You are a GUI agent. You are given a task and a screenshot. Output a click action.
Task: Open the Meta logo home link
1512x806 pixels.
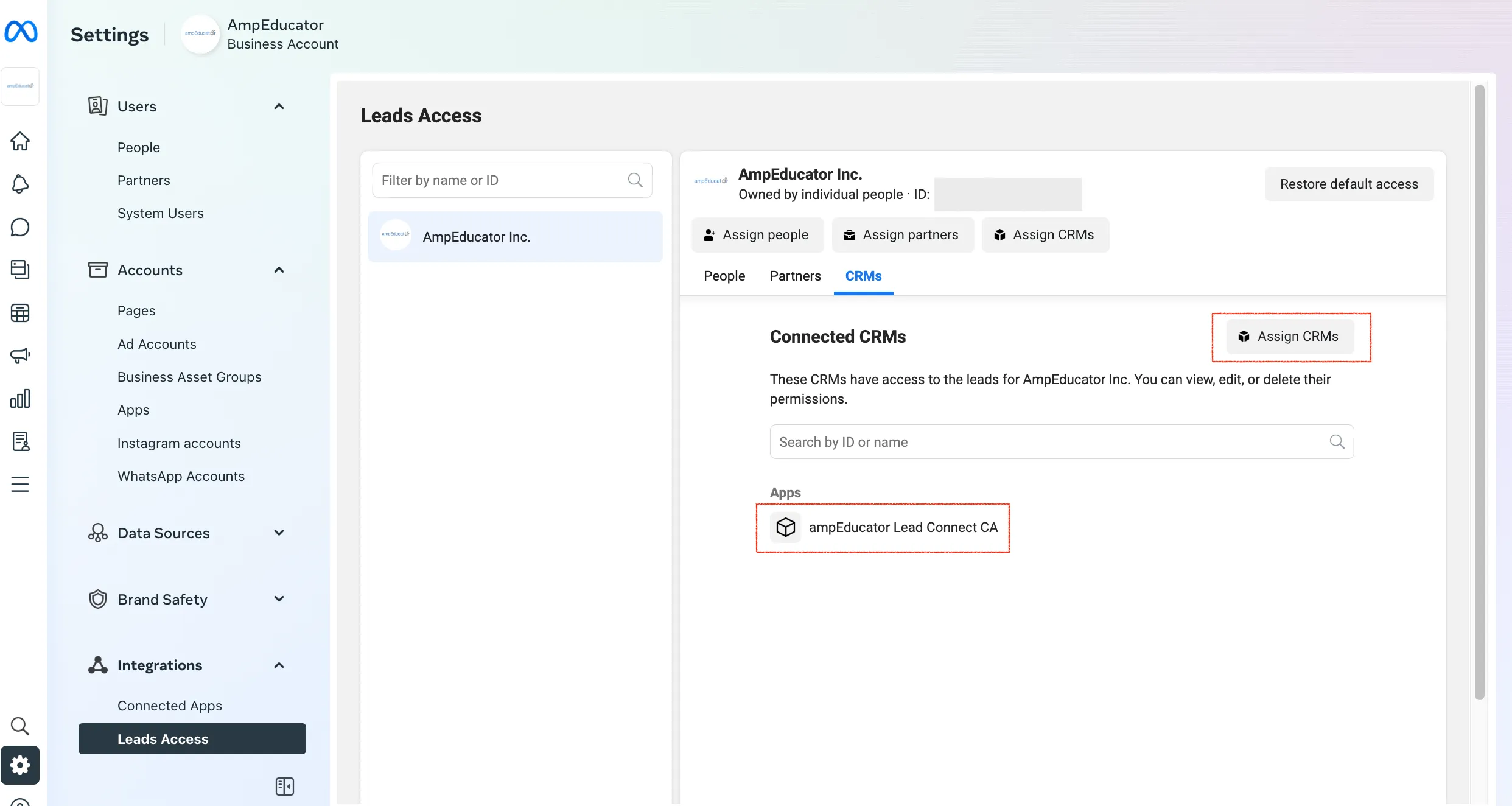21,32
